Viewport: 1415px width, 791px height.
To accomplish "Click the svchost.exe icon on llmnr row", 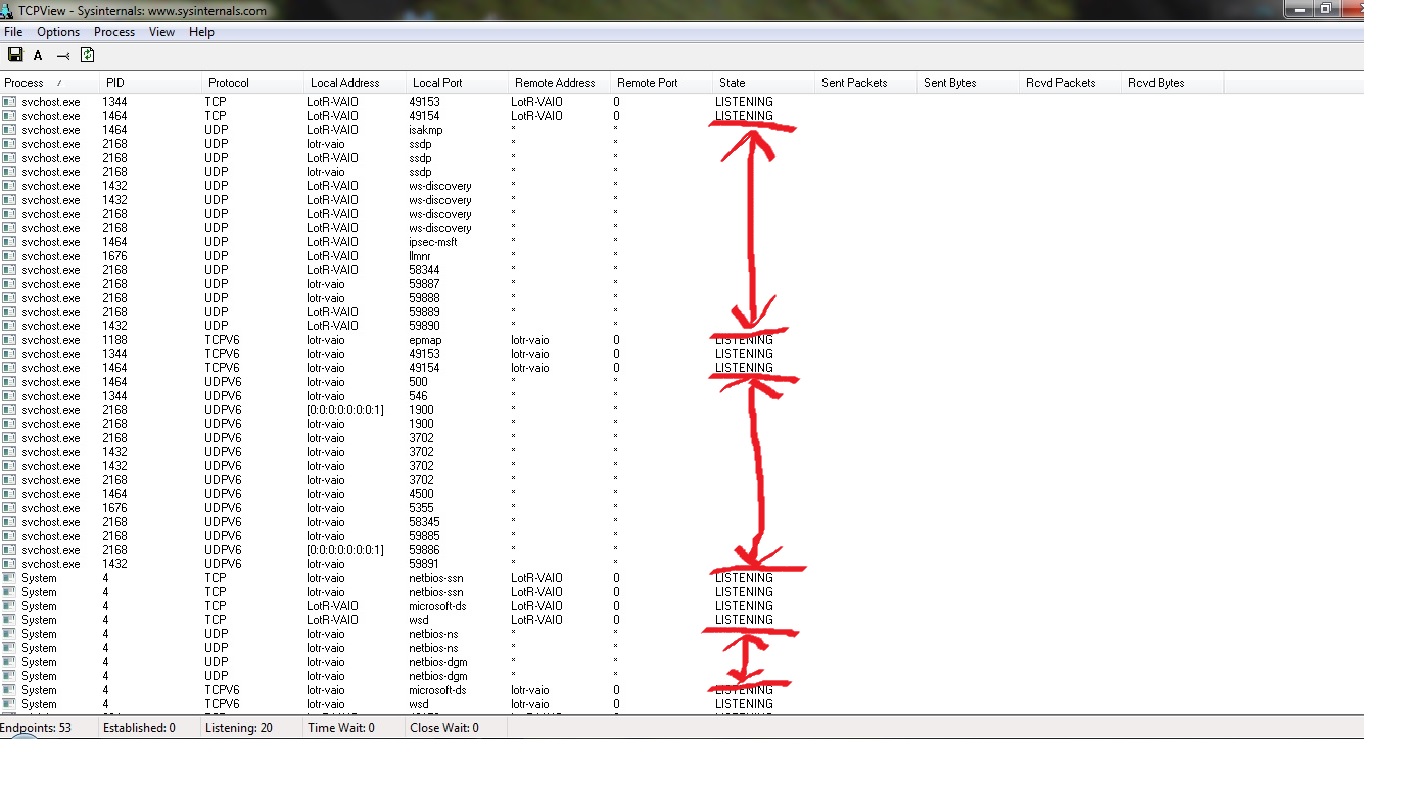I will [x=9, y=256].
